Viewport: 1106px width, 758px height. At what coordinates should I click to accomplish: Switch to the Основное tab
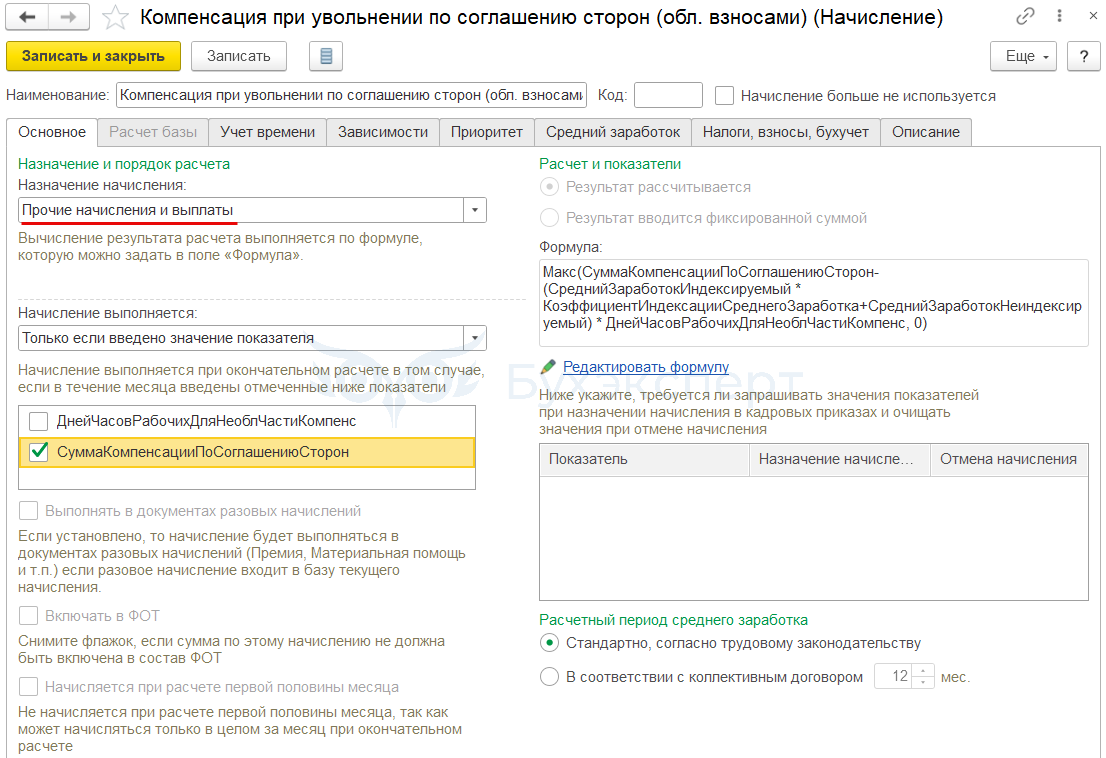[x=52, y=132]
